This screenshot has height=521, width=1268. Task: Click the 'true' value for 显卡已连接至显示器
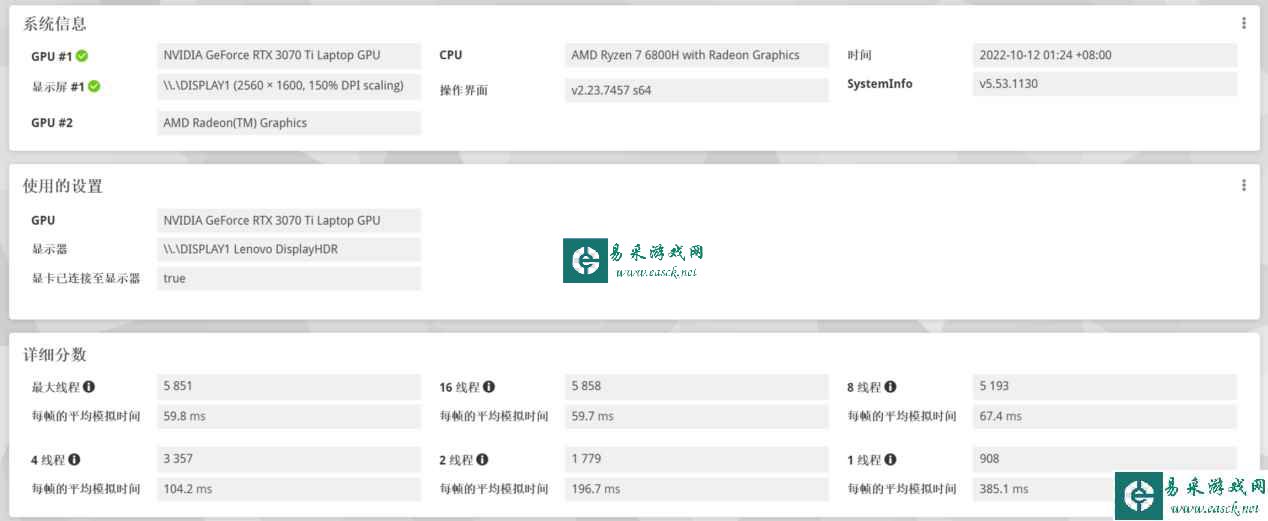pyautogui.click(x=289, y=278)
